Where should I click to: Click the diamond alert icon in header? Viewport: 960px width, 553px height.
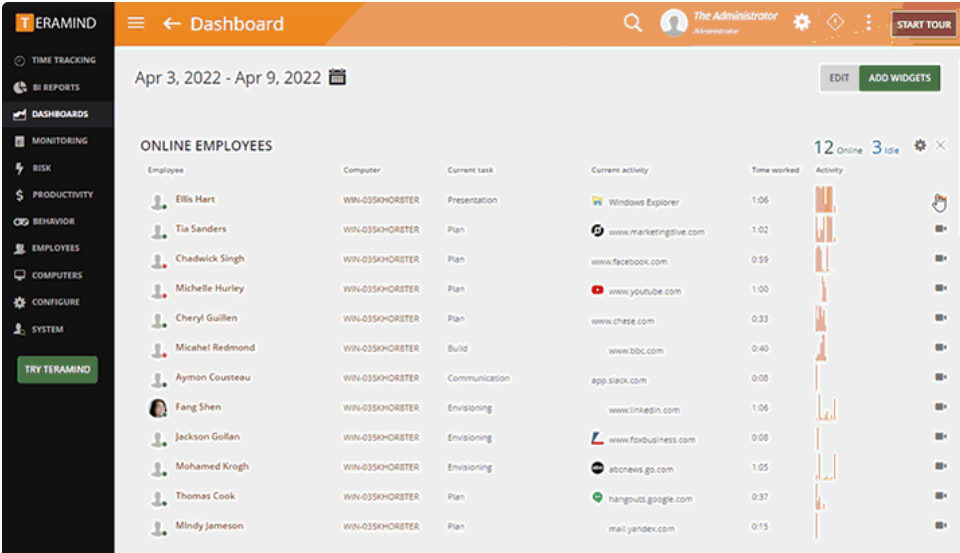[x=835, y=23]
